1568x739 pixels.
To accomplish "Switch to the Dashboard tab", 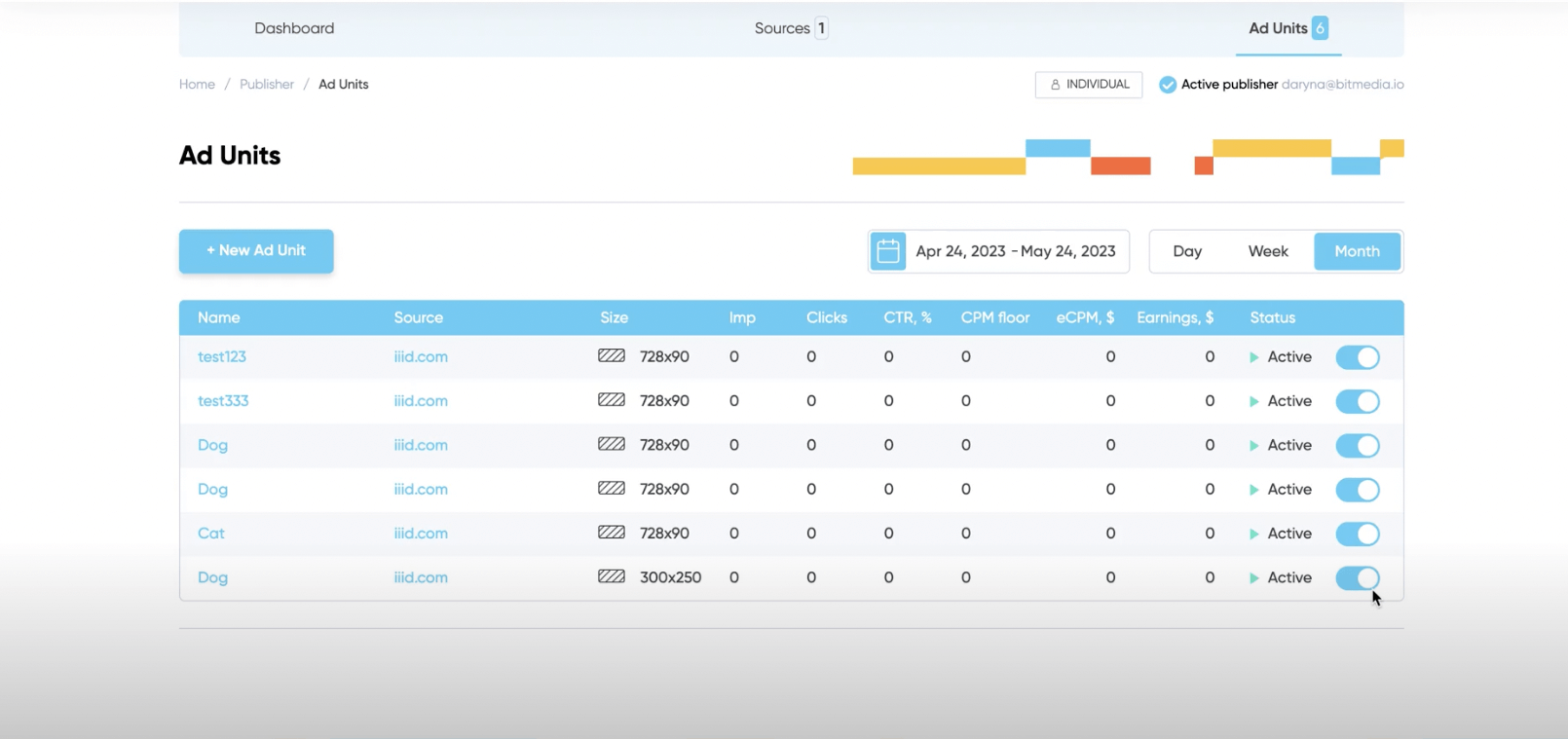I will [294, 28].
